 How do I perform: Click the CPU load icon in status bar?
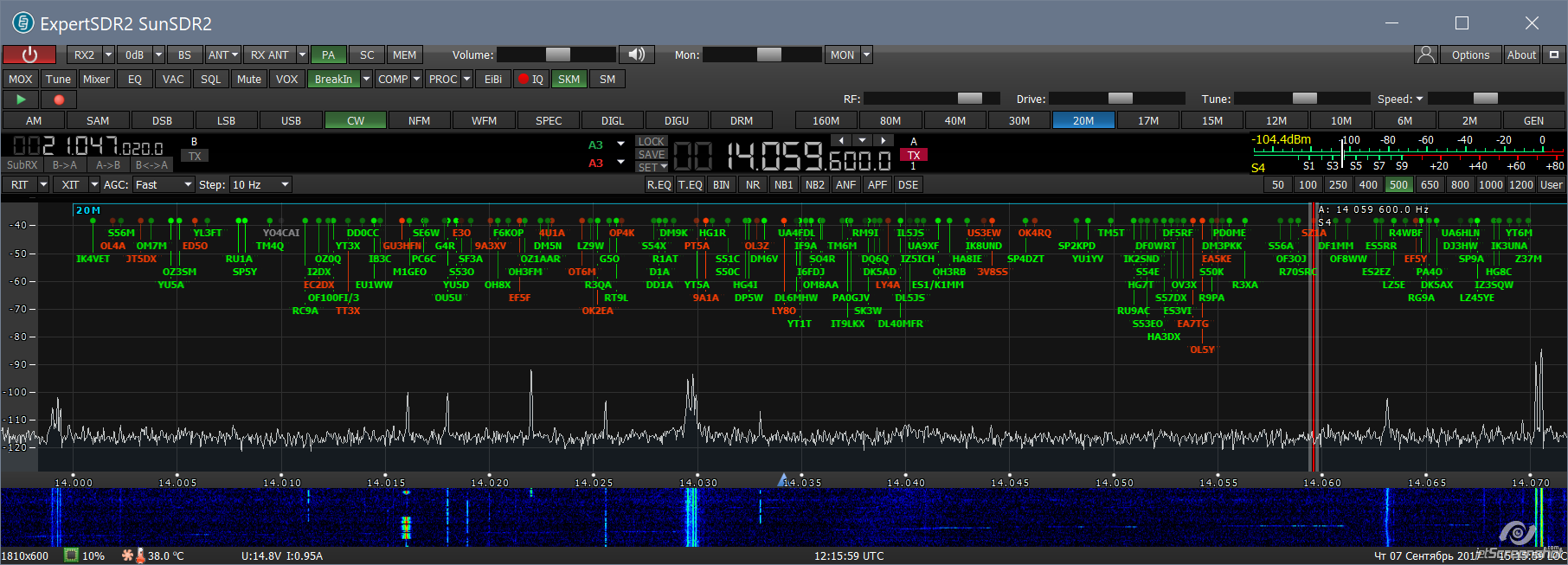(72, 555)
